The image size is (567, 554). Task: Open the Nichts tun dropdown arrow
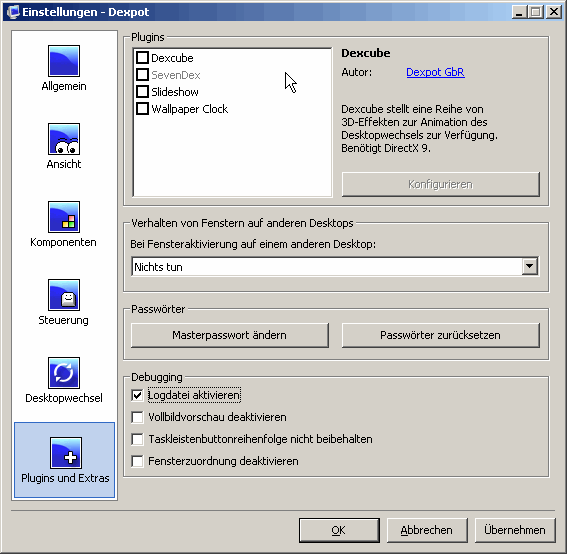click(x=530, y=267)
